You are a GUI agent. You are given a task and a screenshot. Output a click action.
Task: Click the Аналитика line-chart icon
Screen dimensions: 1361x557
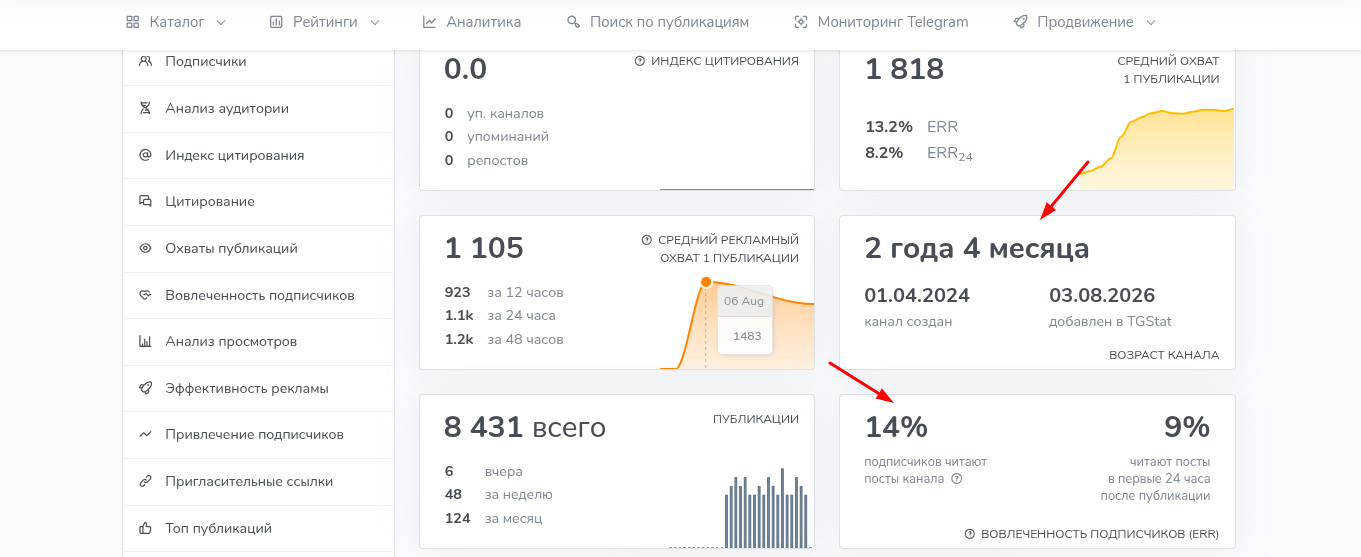pyautogui.click(x=429, y=22)
